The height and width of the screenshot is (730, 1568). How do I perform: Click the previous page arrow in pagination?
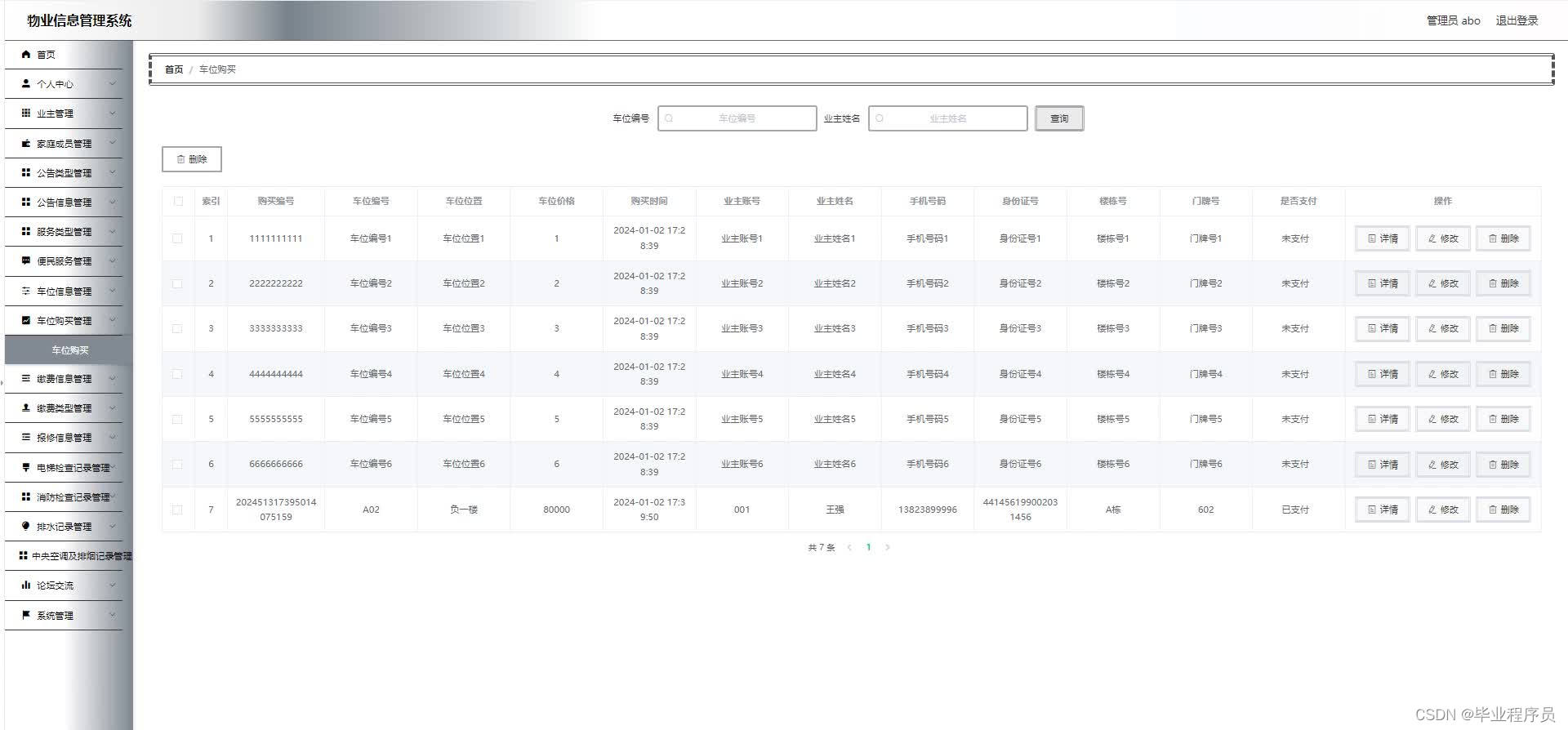click(849, 547)
